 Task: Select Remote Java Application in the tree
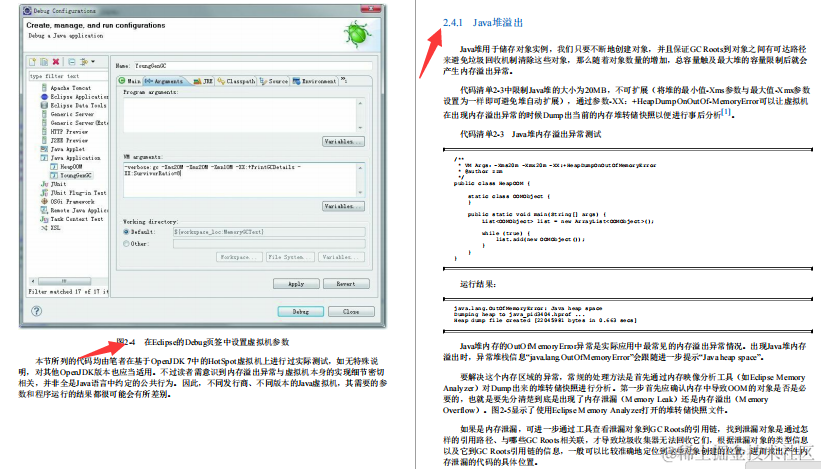pos(74,210)
